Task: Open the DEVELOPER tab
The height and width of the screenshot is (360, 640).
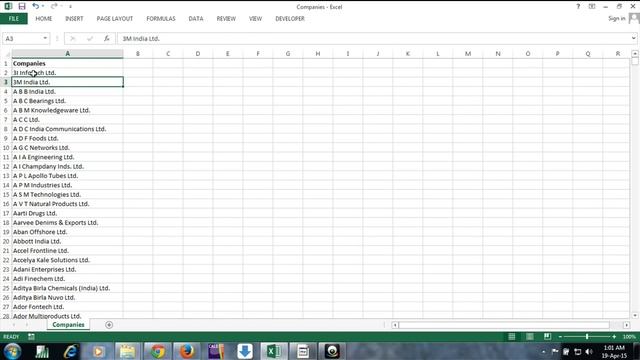Action: coord(290,19)
